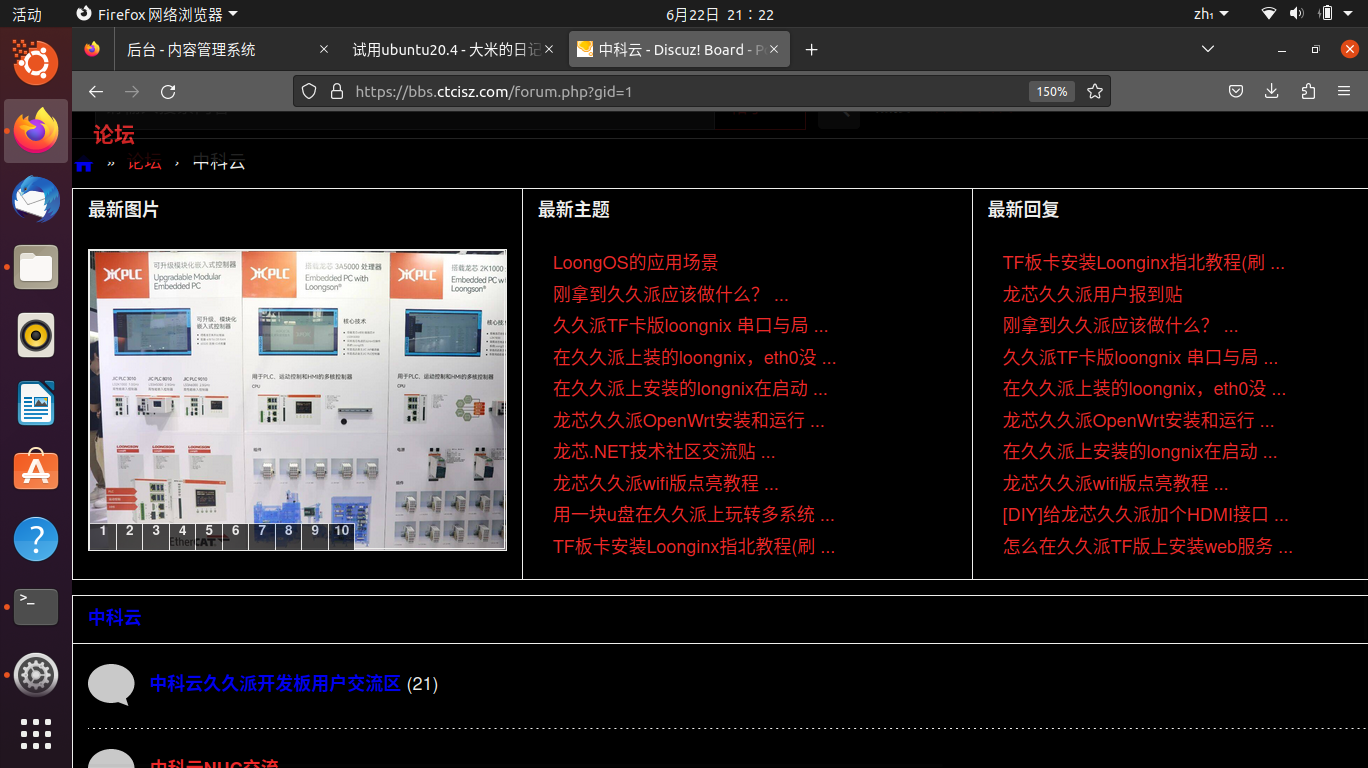The width and height of the screenshot is (1368, 768).
Task: Enter 中科云久久派开发板用户交流区 board
Action: [275, 684]
